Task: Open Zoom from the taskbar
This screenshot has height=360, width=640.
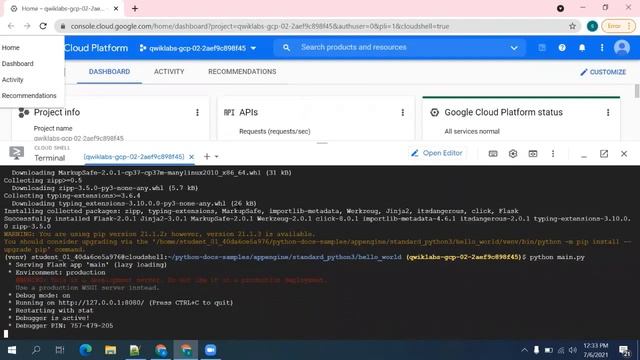Action: 210,350
